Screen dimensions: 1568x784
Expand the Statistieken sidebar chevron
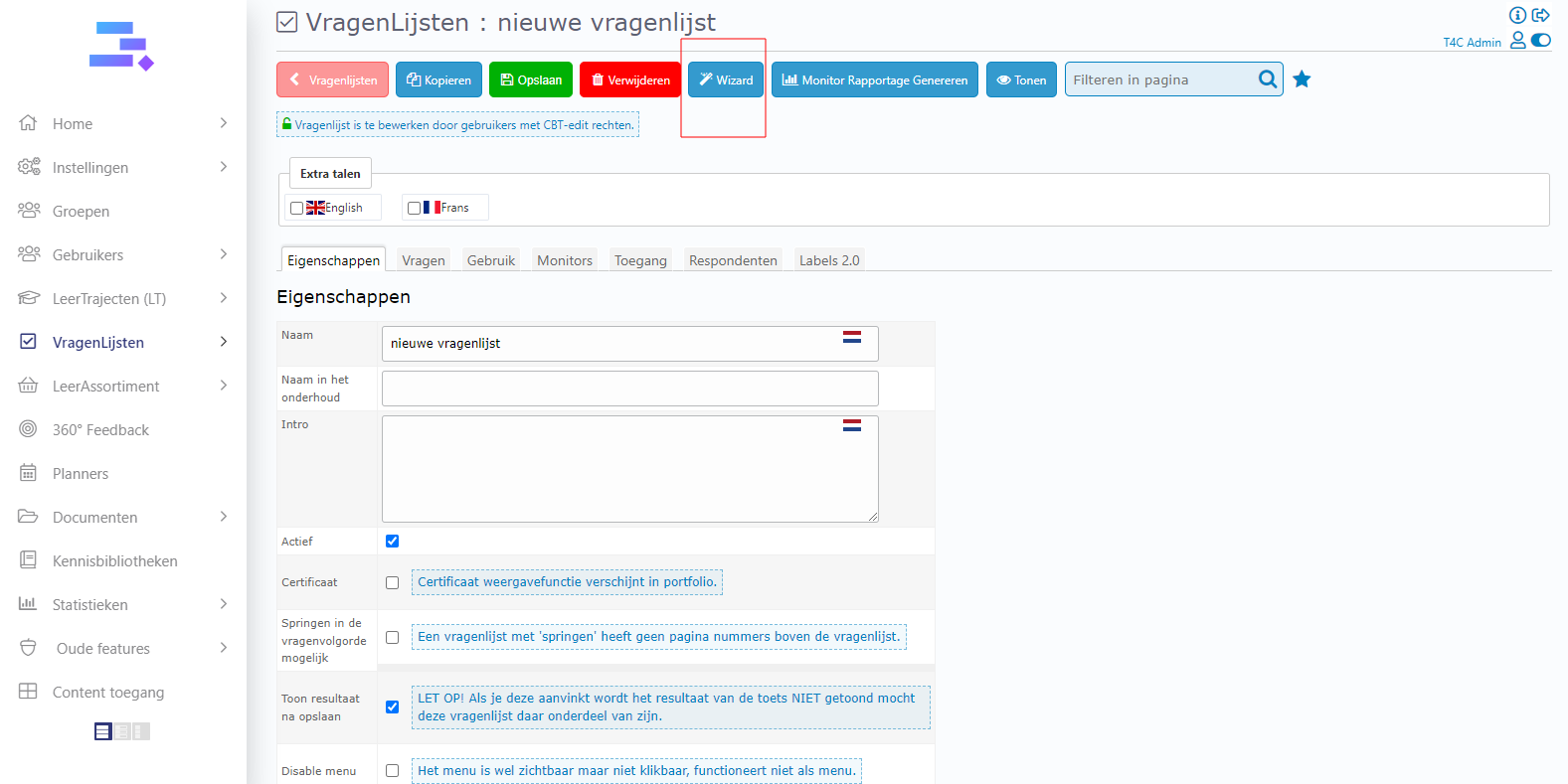224,604
